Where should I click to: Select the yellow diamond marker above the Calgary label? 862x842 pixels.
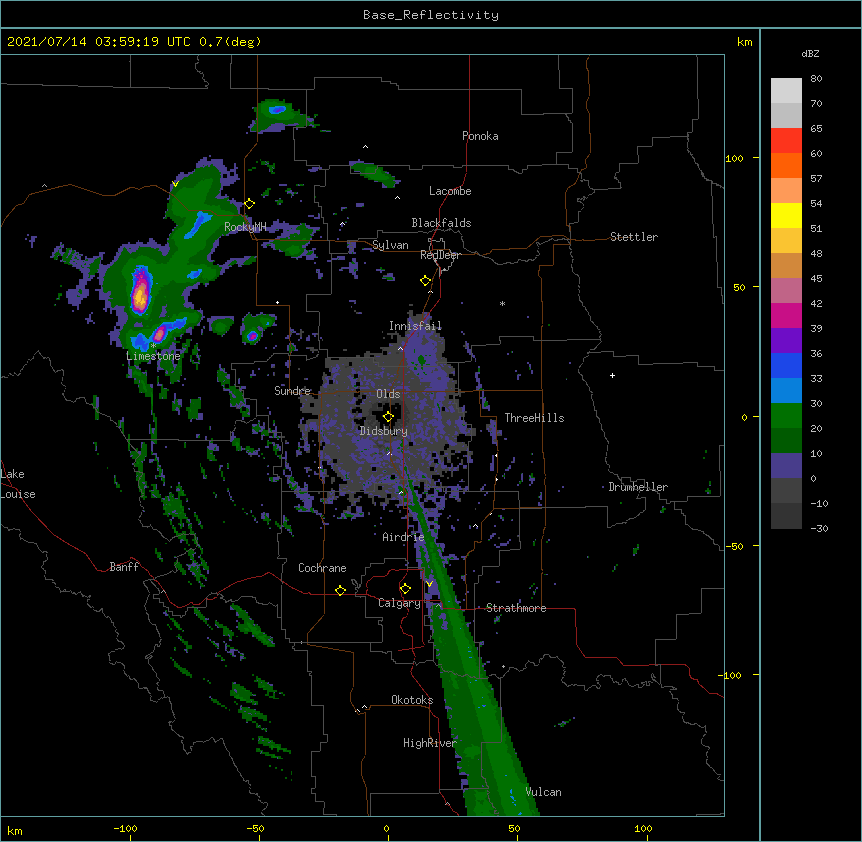(x=405, y=589)
